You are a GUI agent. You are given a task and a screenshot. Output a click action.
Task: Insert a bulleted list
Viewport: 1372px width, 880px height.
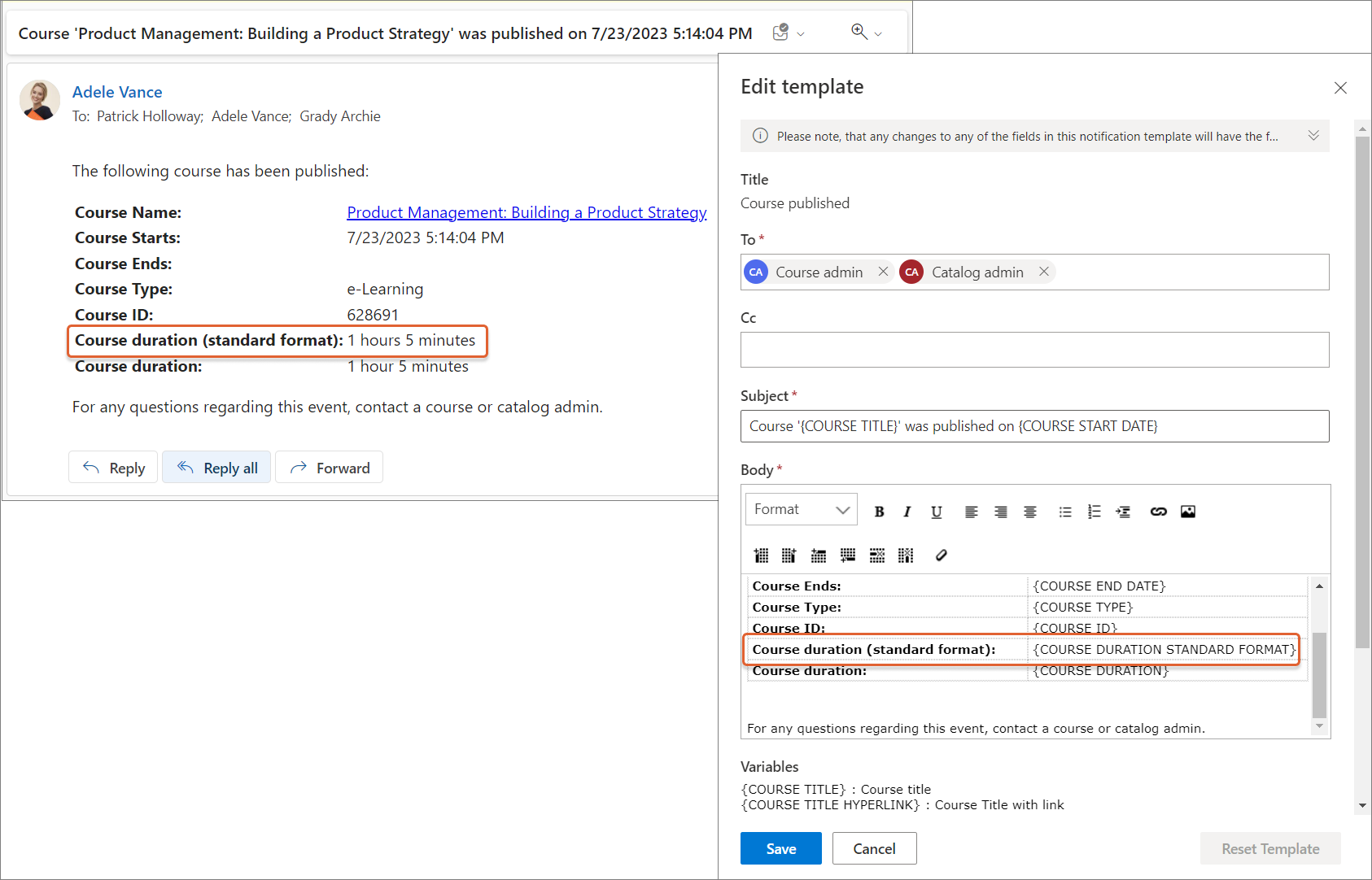point(1064,512)
